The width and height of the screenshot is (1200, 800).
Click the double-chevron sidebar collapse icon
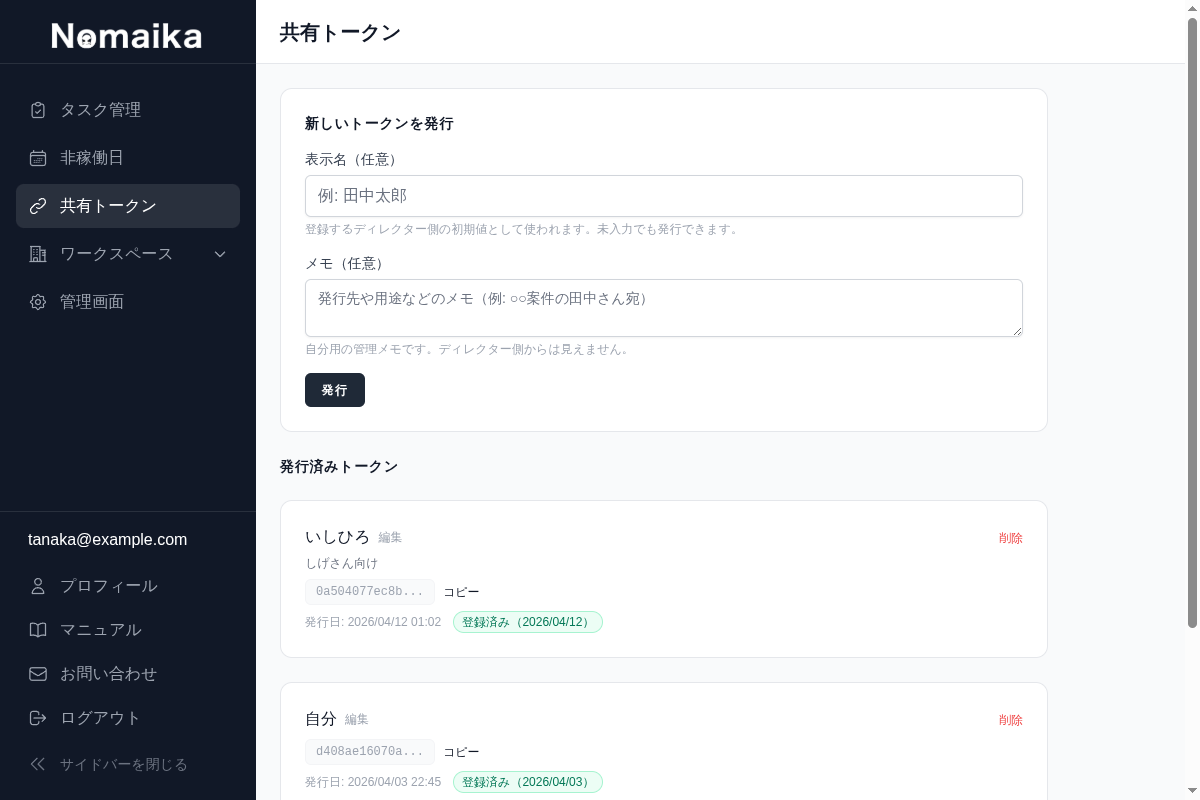[x=38, y=764]
